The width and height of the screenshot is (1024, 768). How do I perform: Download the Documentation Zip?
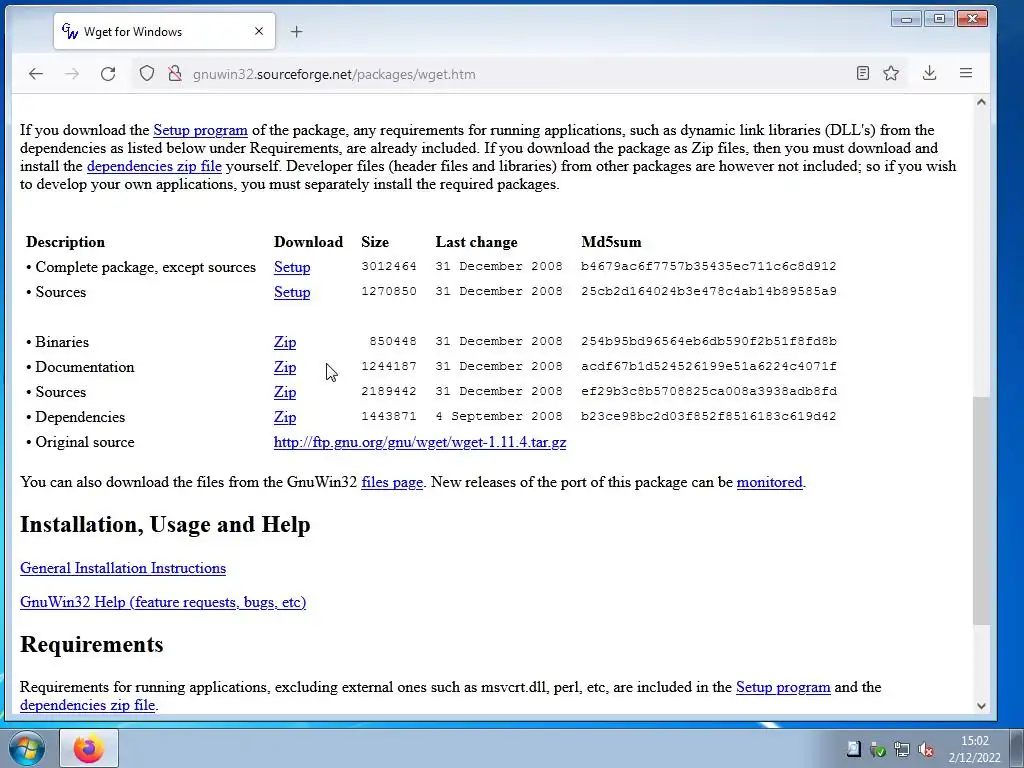(x=285, y=367)
